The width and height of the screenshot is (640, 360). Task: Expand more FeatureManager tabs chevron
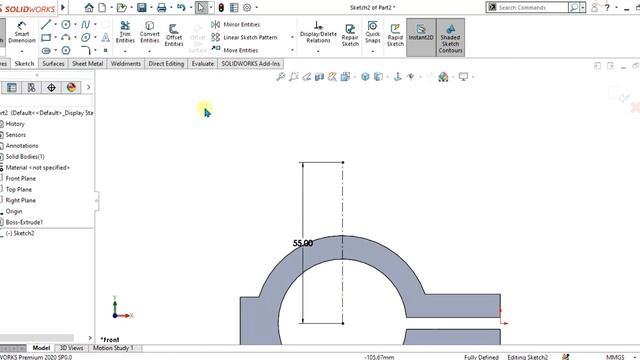89,87
